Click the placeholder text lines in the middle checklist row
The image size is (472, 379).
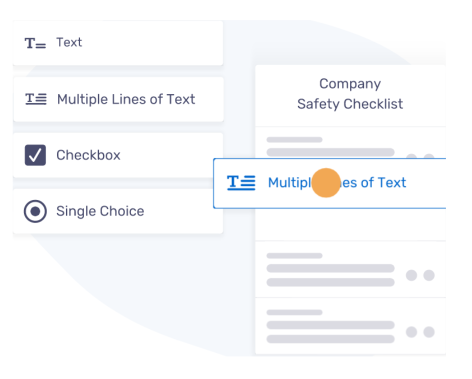[x=330, y=269]
